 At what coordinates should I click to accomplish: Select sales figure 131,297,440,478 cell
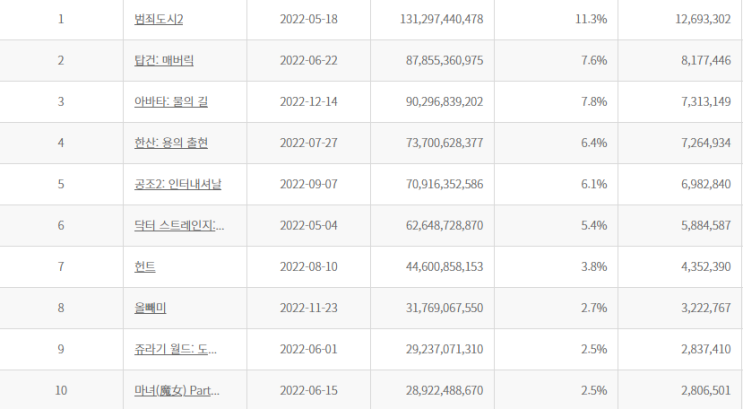(x=432, y=19)
